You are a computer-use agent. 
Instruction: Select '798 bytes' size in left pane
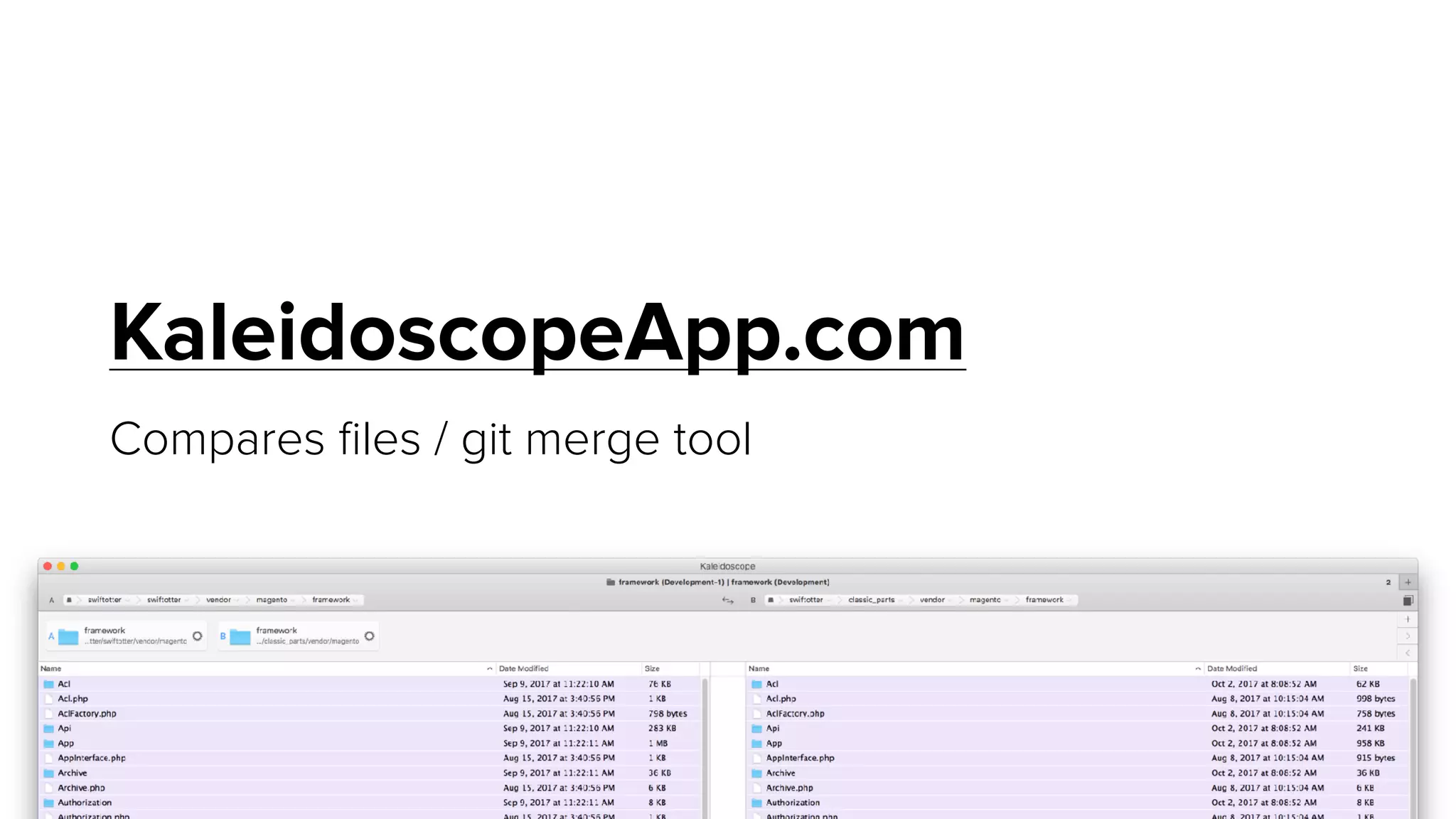pyautogui.click(x=668, y=714)
